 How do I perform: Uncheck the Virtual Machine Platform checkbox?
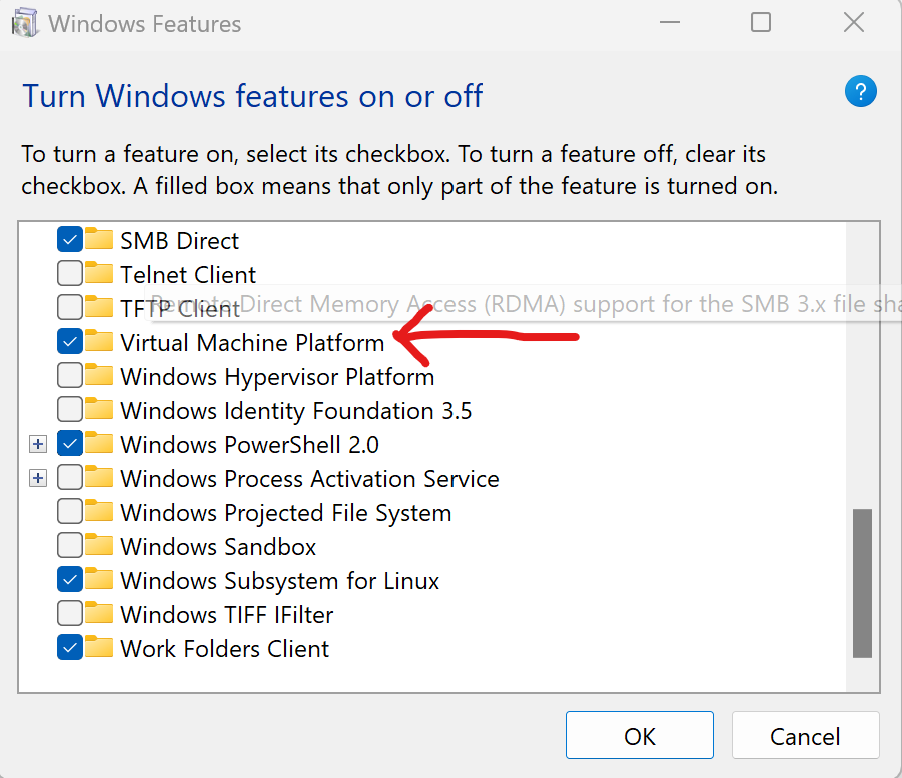point(70,342)
